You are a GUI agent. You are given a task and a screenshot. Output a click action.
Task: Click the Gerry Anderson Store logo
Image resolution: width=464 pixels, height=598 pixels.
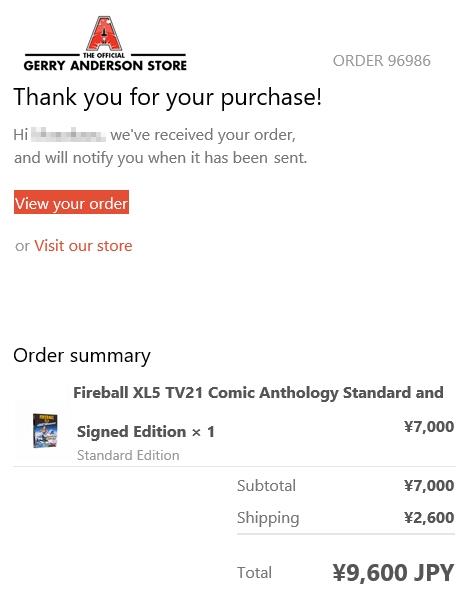105,43
